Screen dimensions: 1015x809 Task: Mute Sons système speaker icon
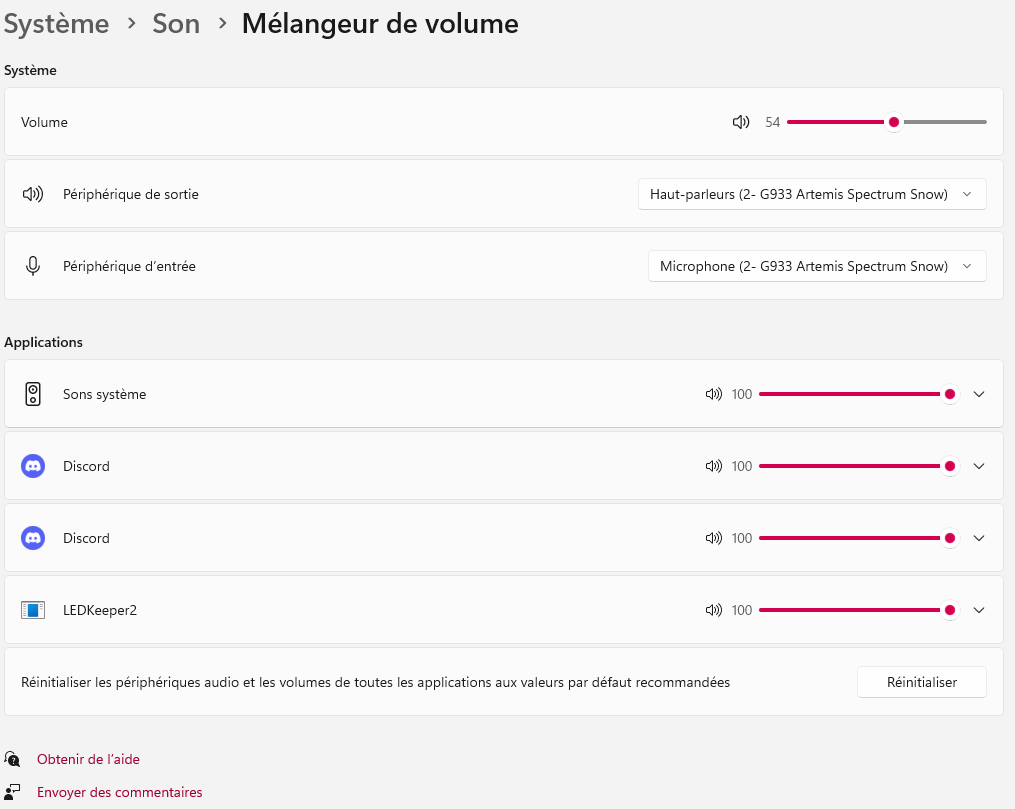click(713, 394)
